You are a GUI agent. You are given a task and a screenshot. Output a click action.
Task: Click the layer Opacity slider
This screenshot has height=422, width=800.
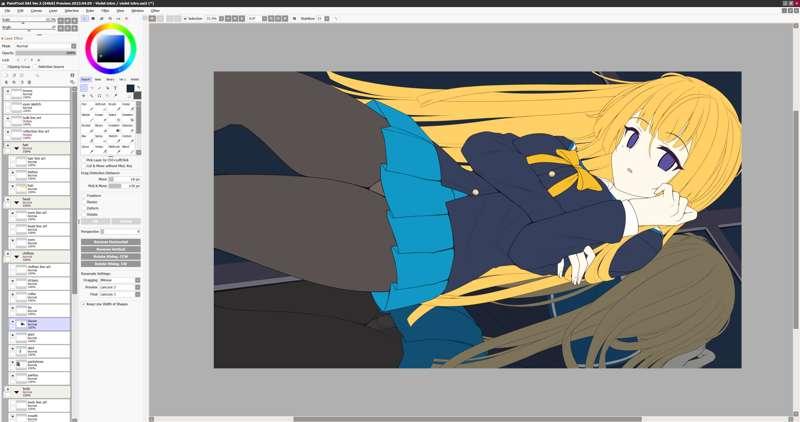[45, 53]
